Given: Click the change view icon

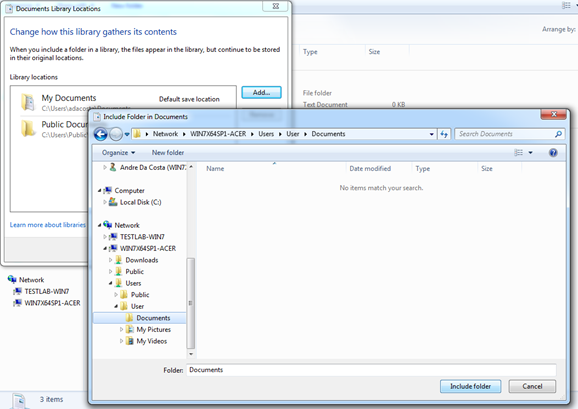Looking at the screenshot, I should coord(519,153).
